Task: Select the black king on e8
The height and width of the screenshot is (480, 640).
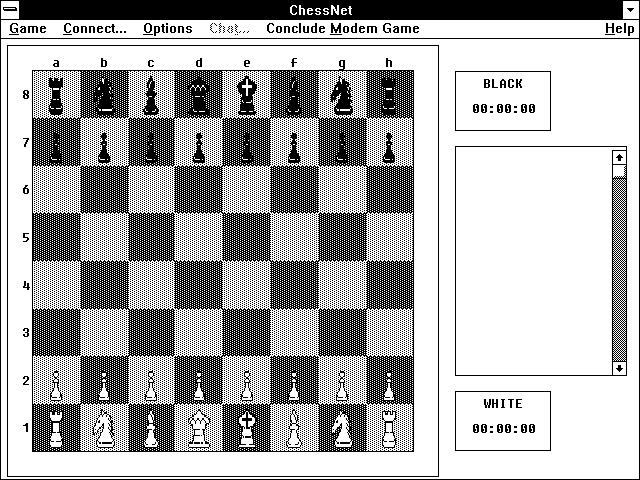Action: click(x=247, y=94)
